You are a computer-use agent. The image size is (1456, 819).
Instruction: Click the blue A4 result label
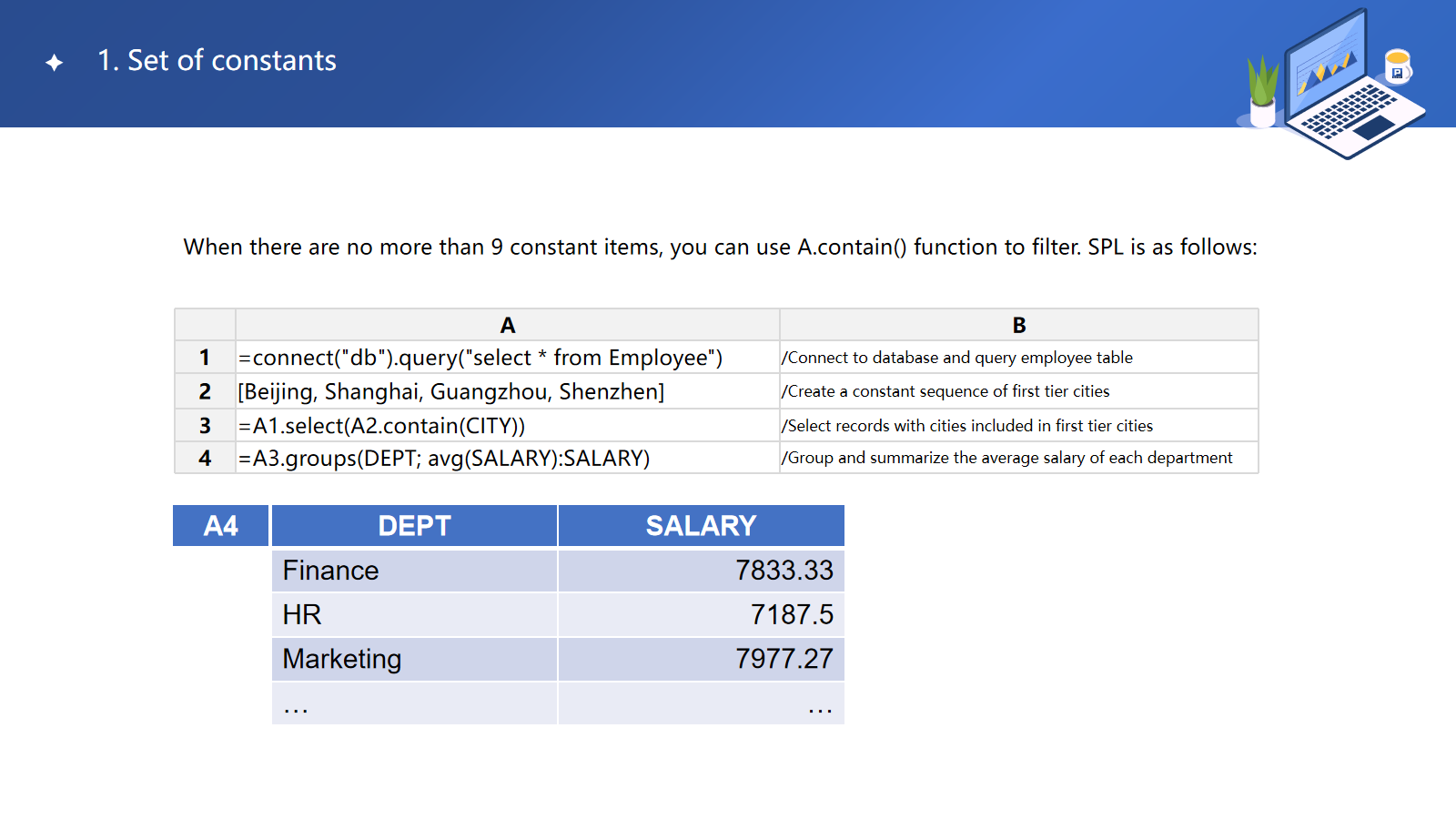coord(220,526)
